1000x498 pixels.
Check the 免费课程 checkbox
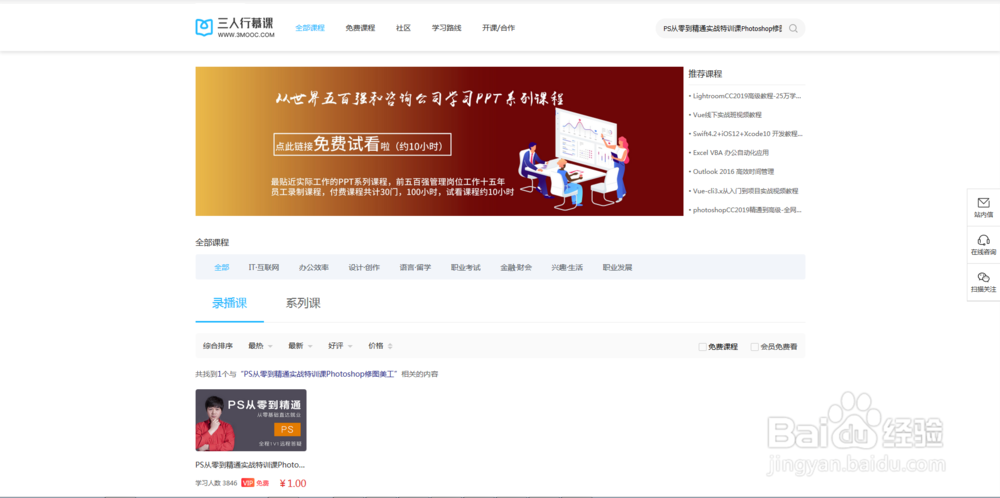click(702, 347)
